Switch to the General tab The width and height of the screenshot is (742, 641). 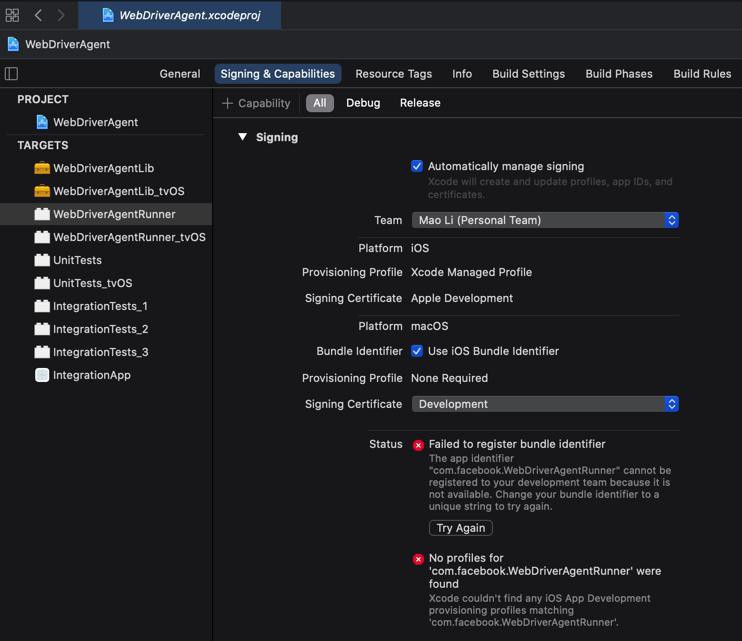point(180,74)
